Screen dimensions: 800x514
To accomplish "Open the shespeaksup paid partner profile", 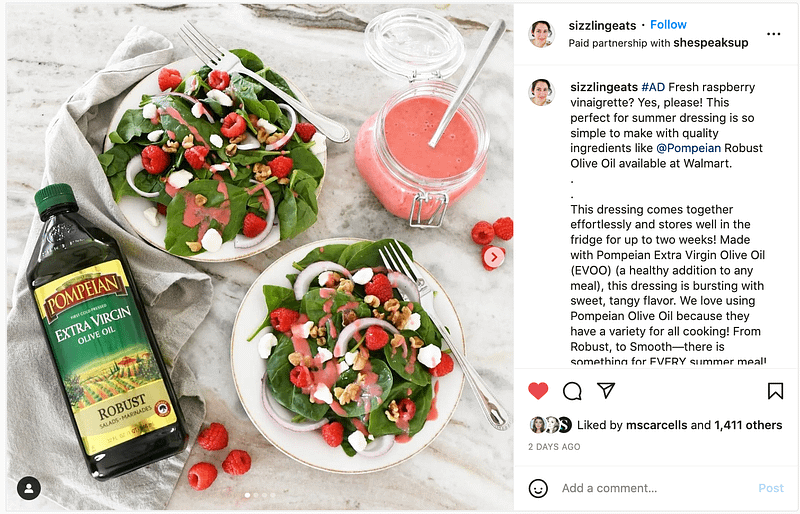I will point(711,43).
